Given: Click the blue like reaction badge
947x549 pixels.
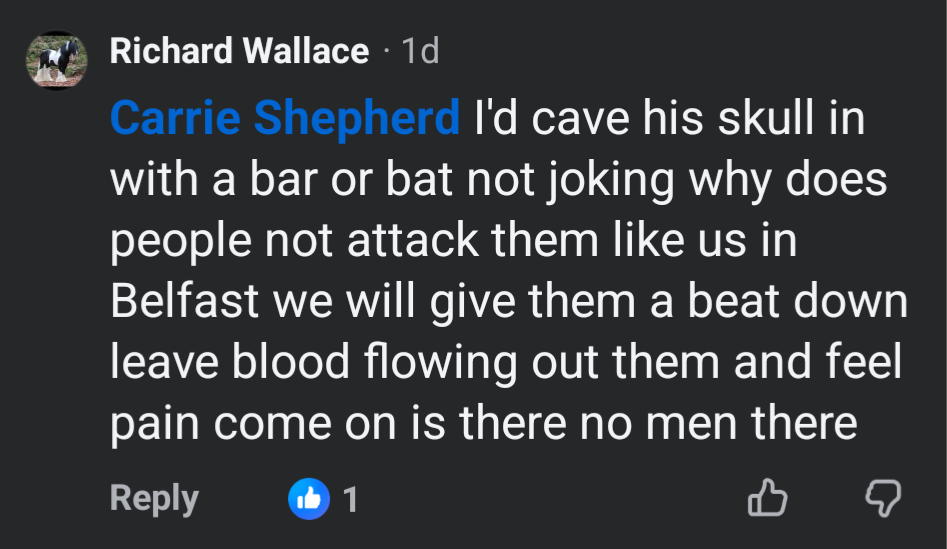Looking at the screenshot, I should pos(309,498).
